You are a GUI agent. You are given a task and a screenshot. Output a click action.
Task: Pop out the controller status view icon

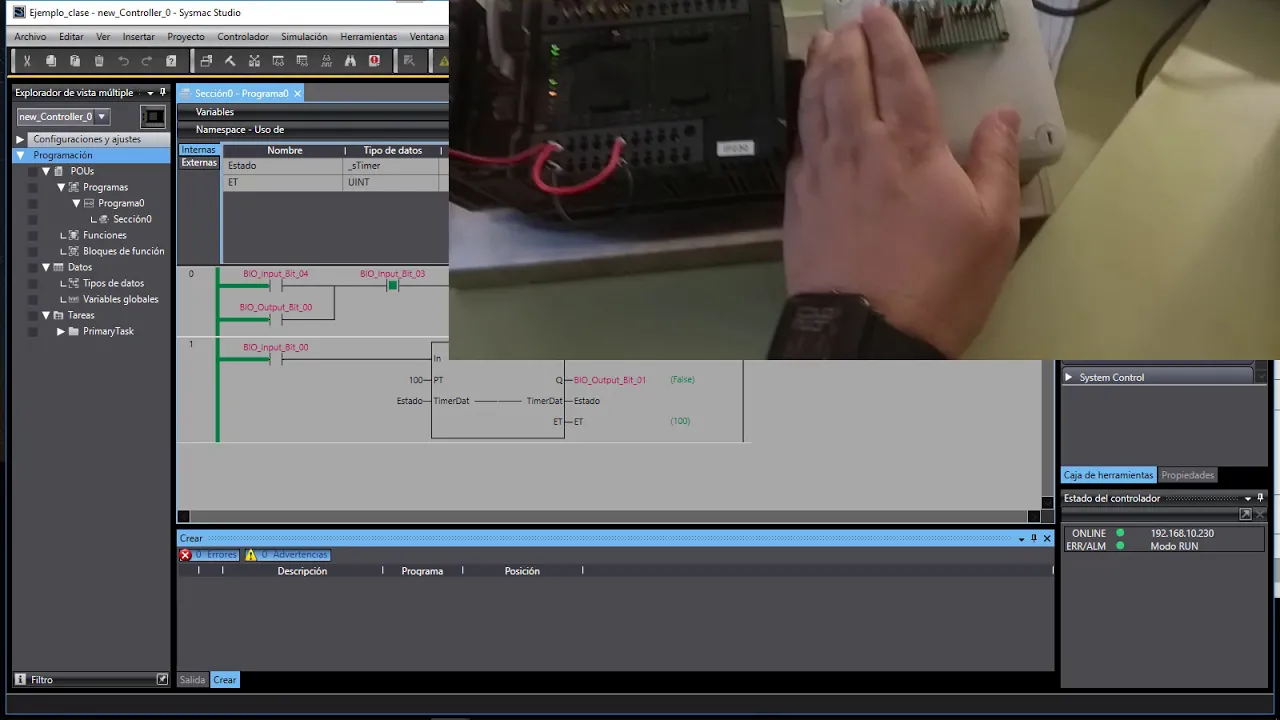click(x=1245, y=514)
